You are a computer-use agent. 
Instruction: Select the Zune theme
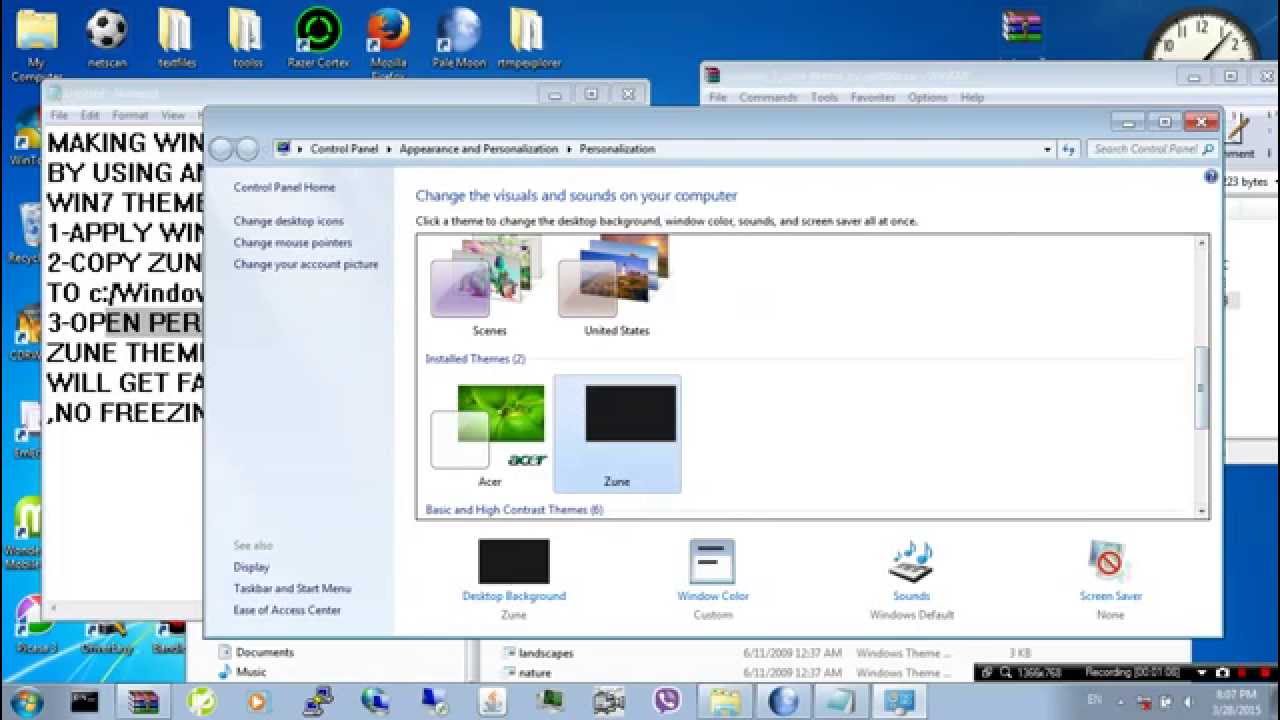[617, 434]
